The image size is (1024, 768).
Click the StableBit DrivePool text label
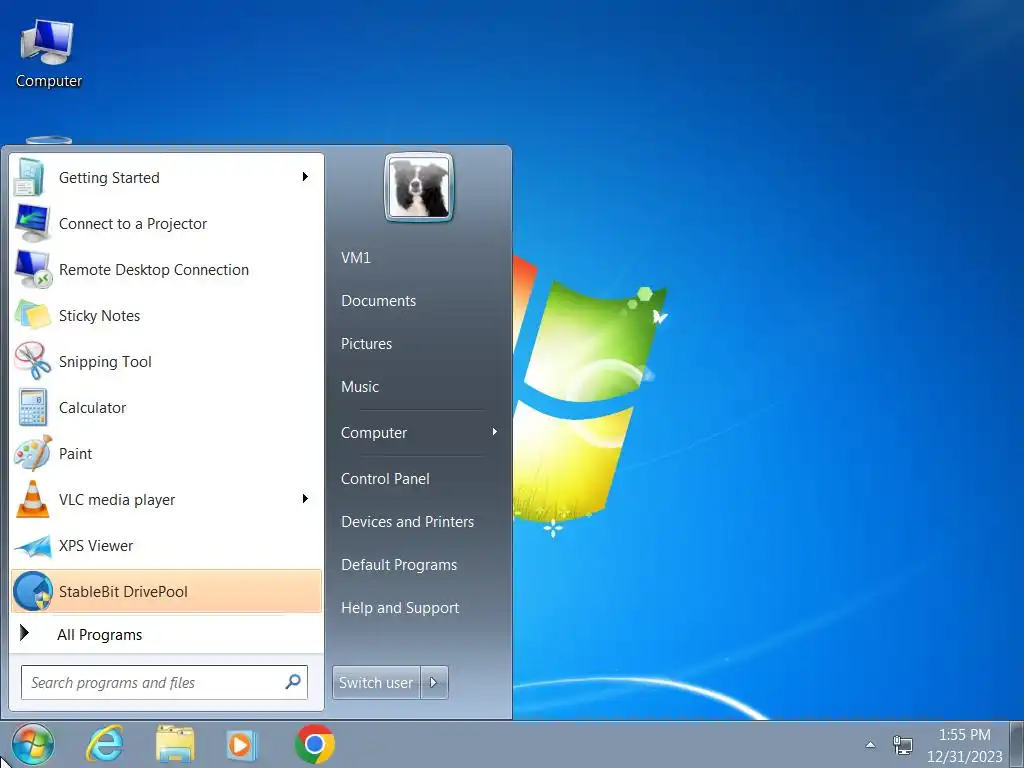coord(123,592)
